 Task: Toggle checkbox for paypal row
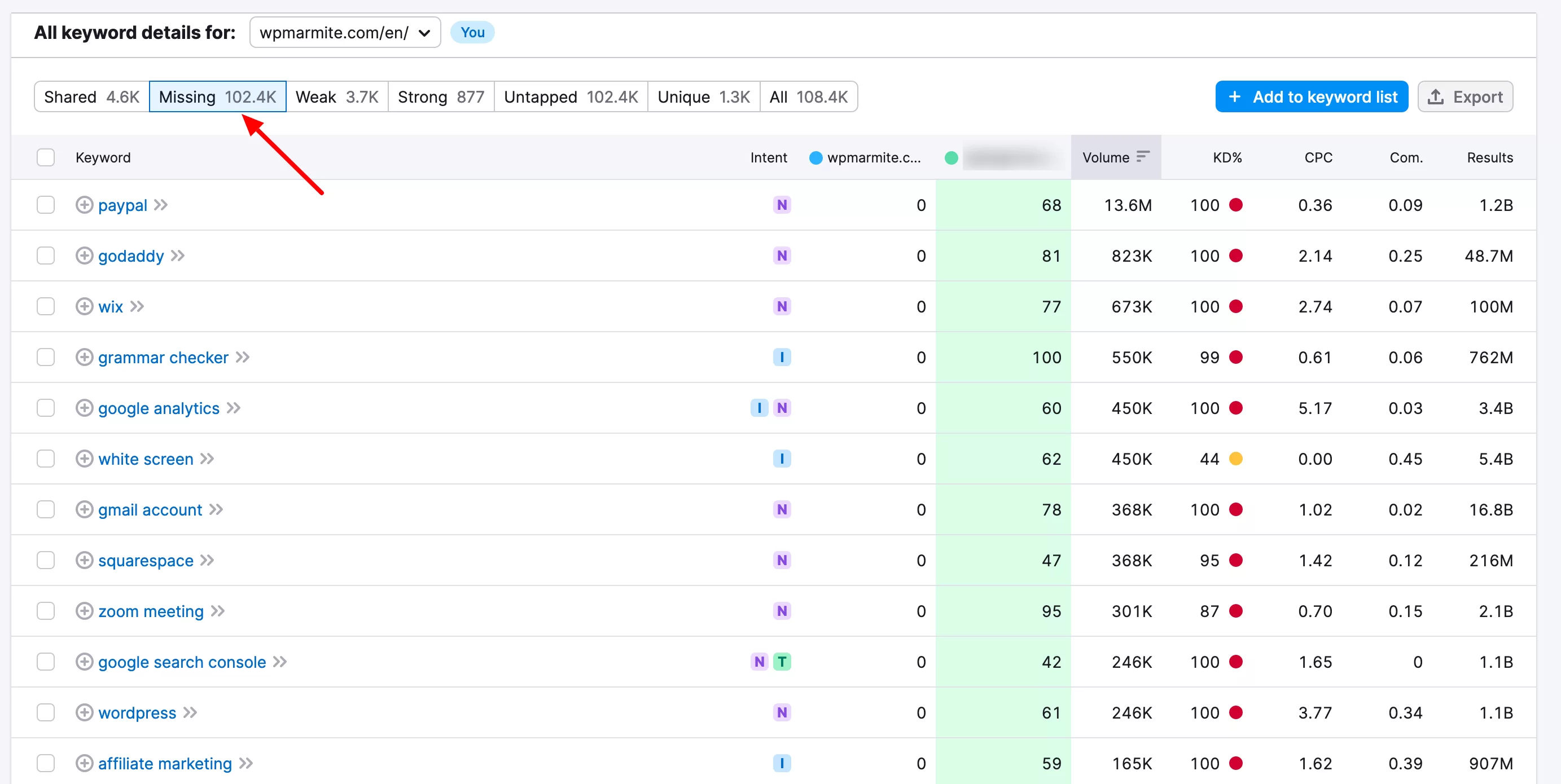click(46, 205)
